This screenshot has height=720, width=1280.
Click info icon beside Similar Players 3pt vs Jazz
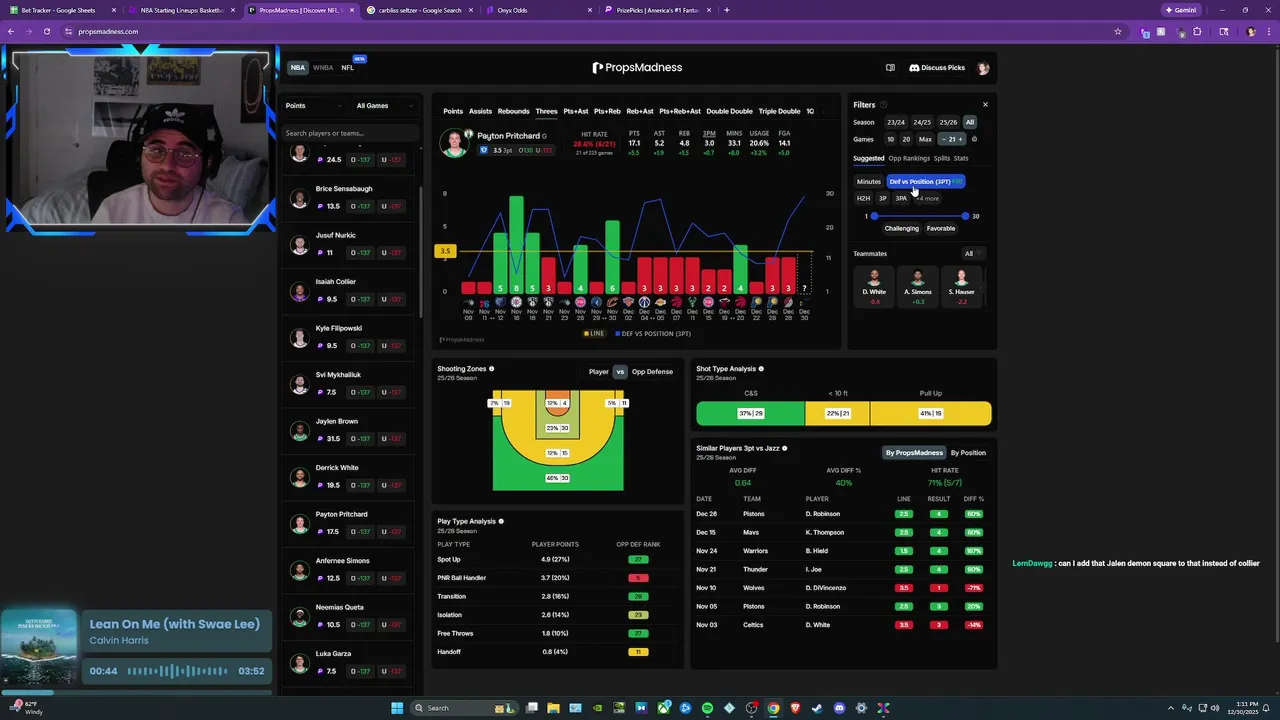pyautogui.click(x=784, y=448)
